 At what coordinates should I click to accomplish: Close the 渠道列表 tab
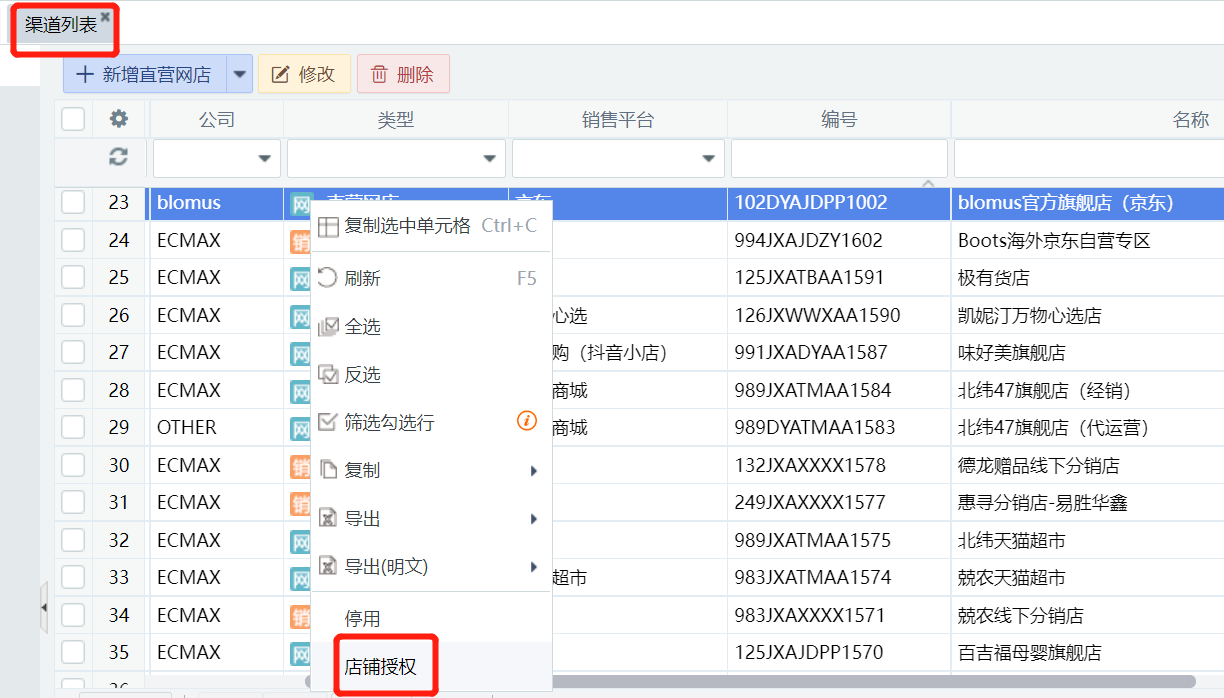coord(105,16)
